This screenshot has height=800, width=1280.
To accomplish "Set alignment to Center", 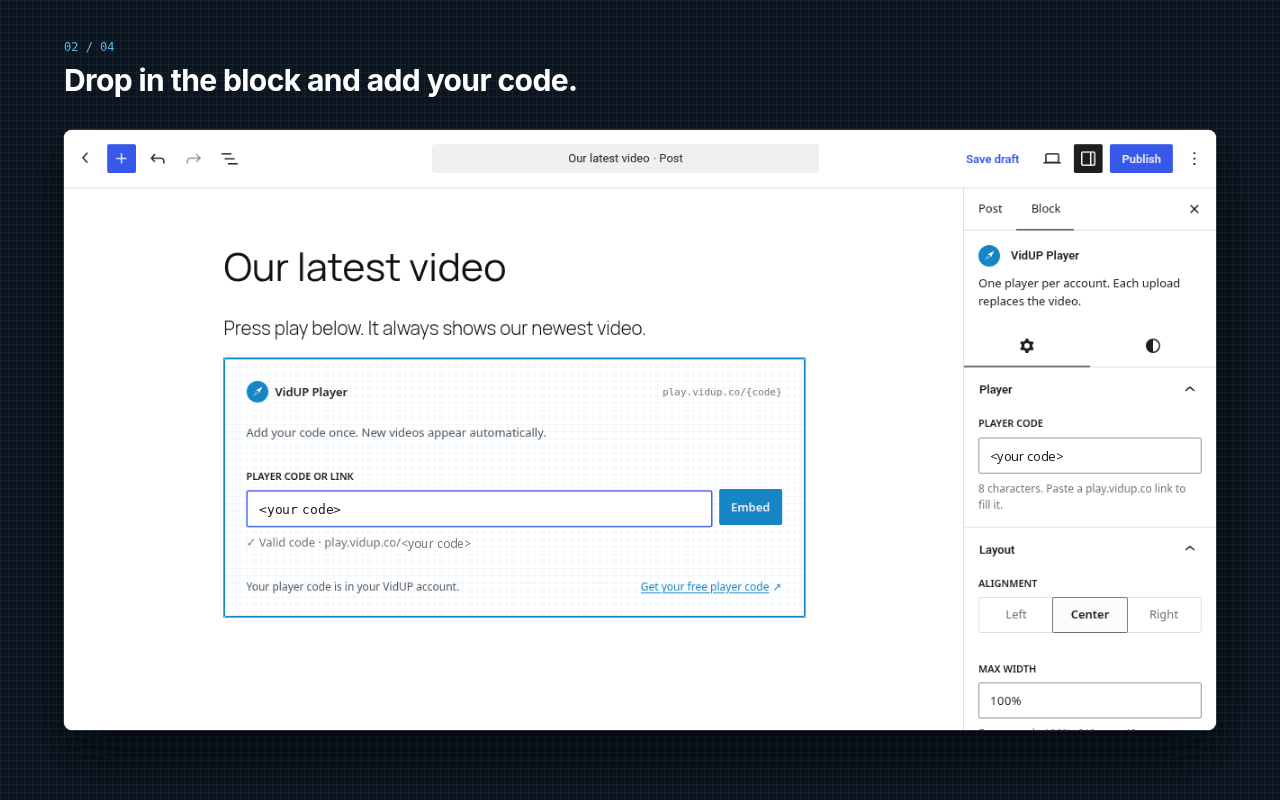I will tap(1090, 615).
